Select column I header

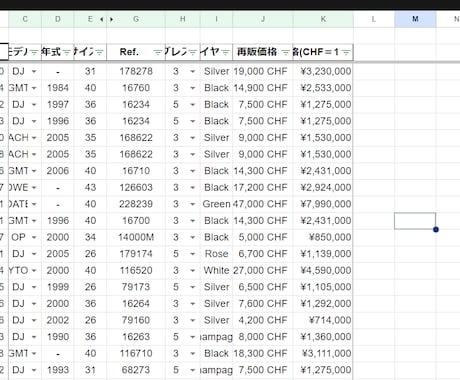[x=216, y=19]
